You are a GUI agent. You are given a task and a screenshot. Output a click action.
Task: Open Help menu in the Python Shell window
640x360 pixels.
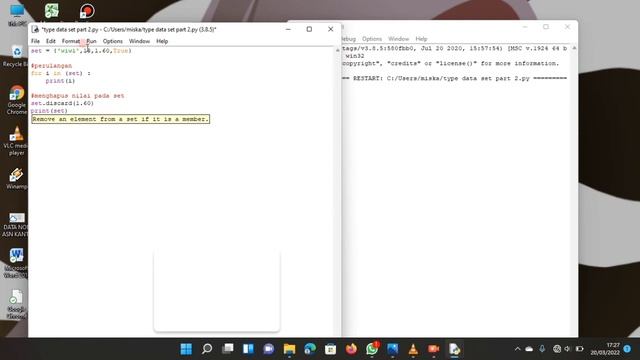click(421, 39)
